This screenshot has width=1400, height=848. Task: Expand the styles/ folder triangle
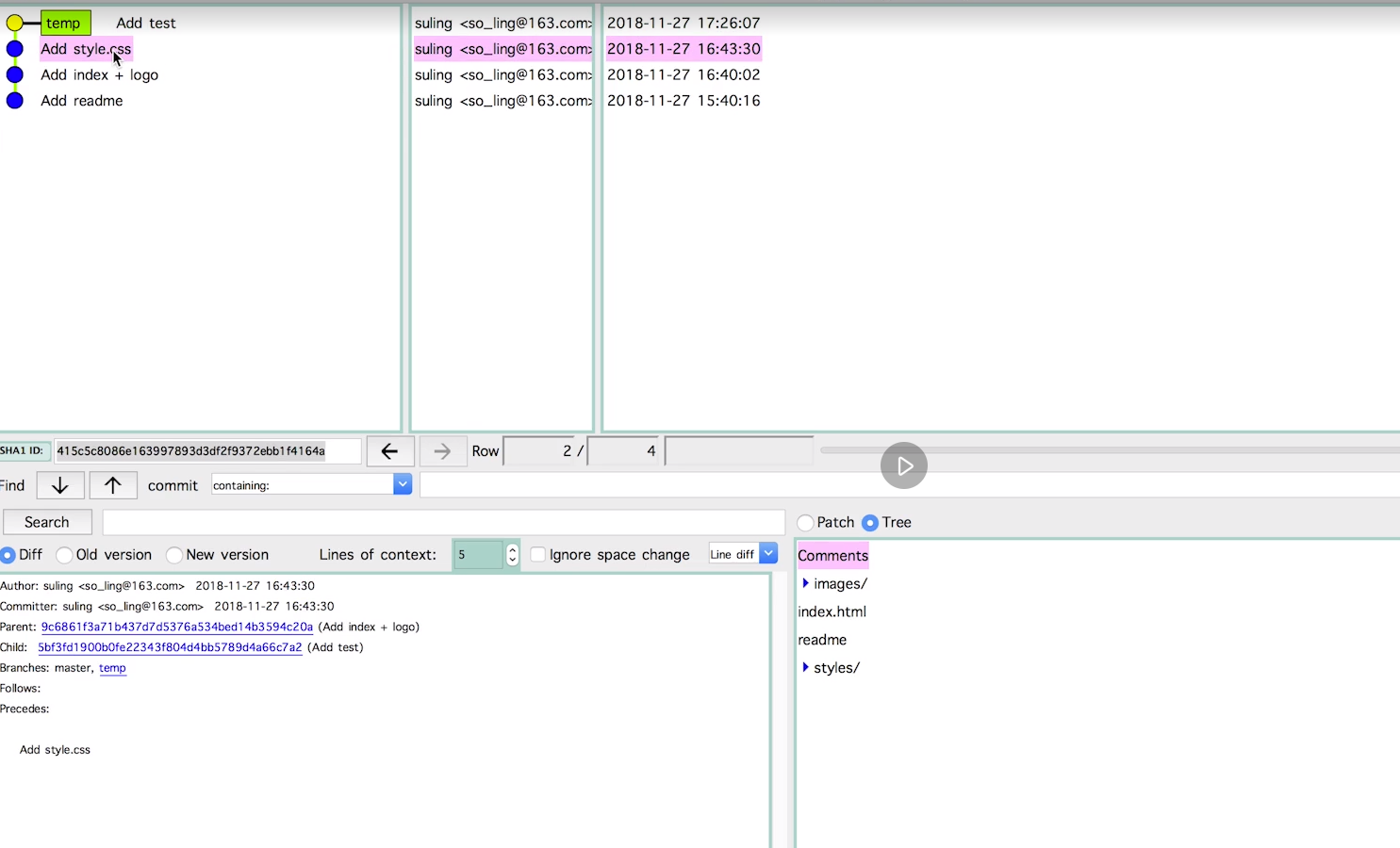coord(805,667)
